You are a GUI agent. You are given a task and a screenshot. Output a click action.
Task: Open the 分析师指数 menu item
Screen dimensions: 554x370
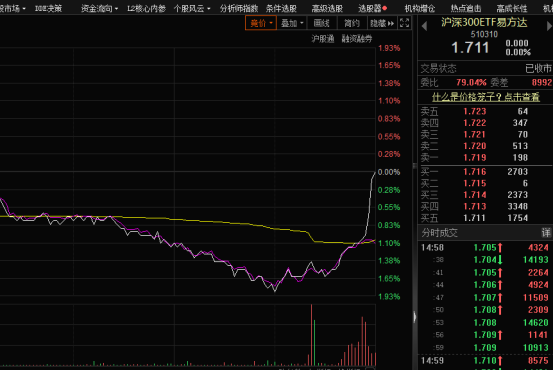pyautogui.click(x=238, y=8)
